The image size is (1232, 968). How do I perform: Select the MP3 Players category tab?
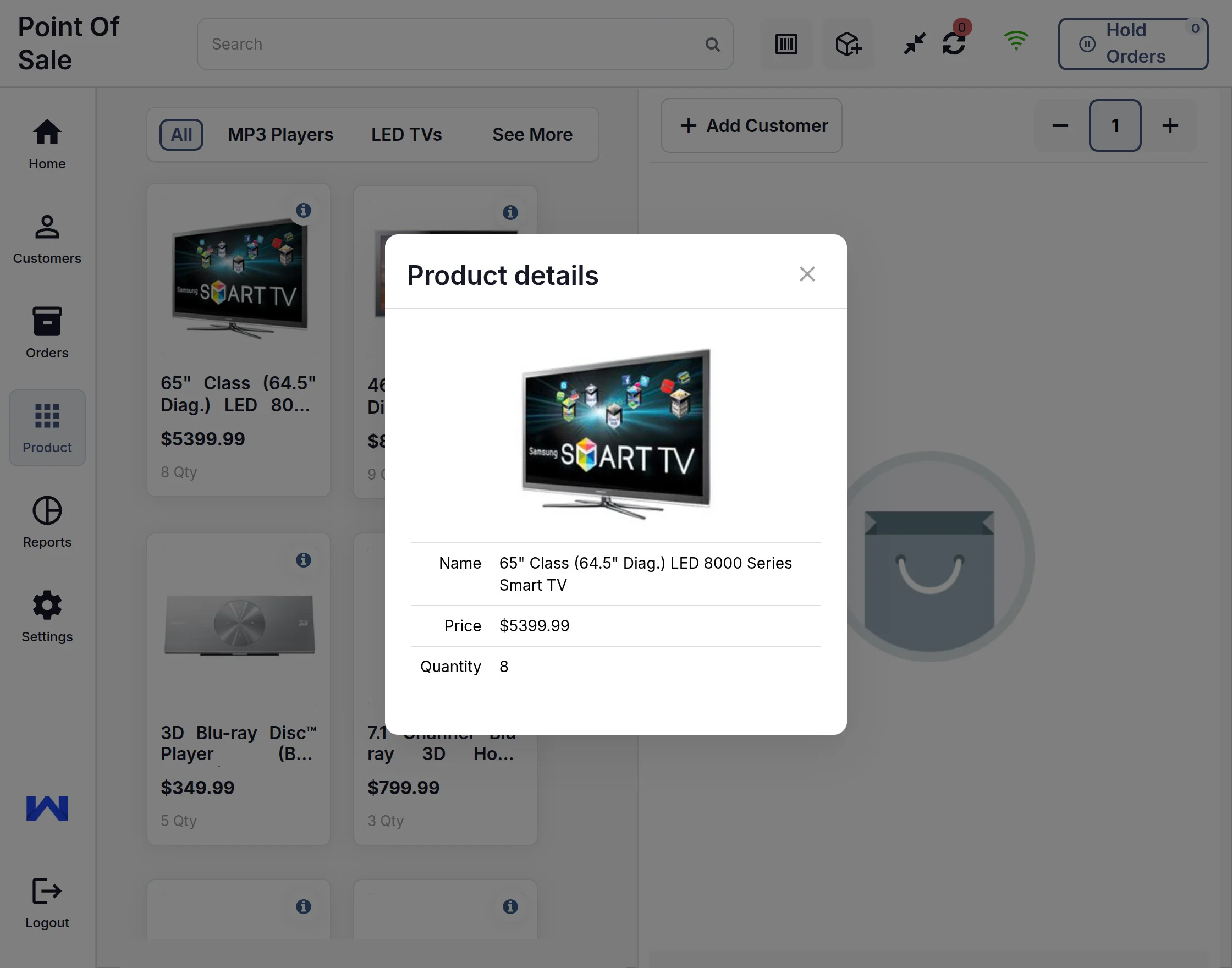tap(280, 134)
